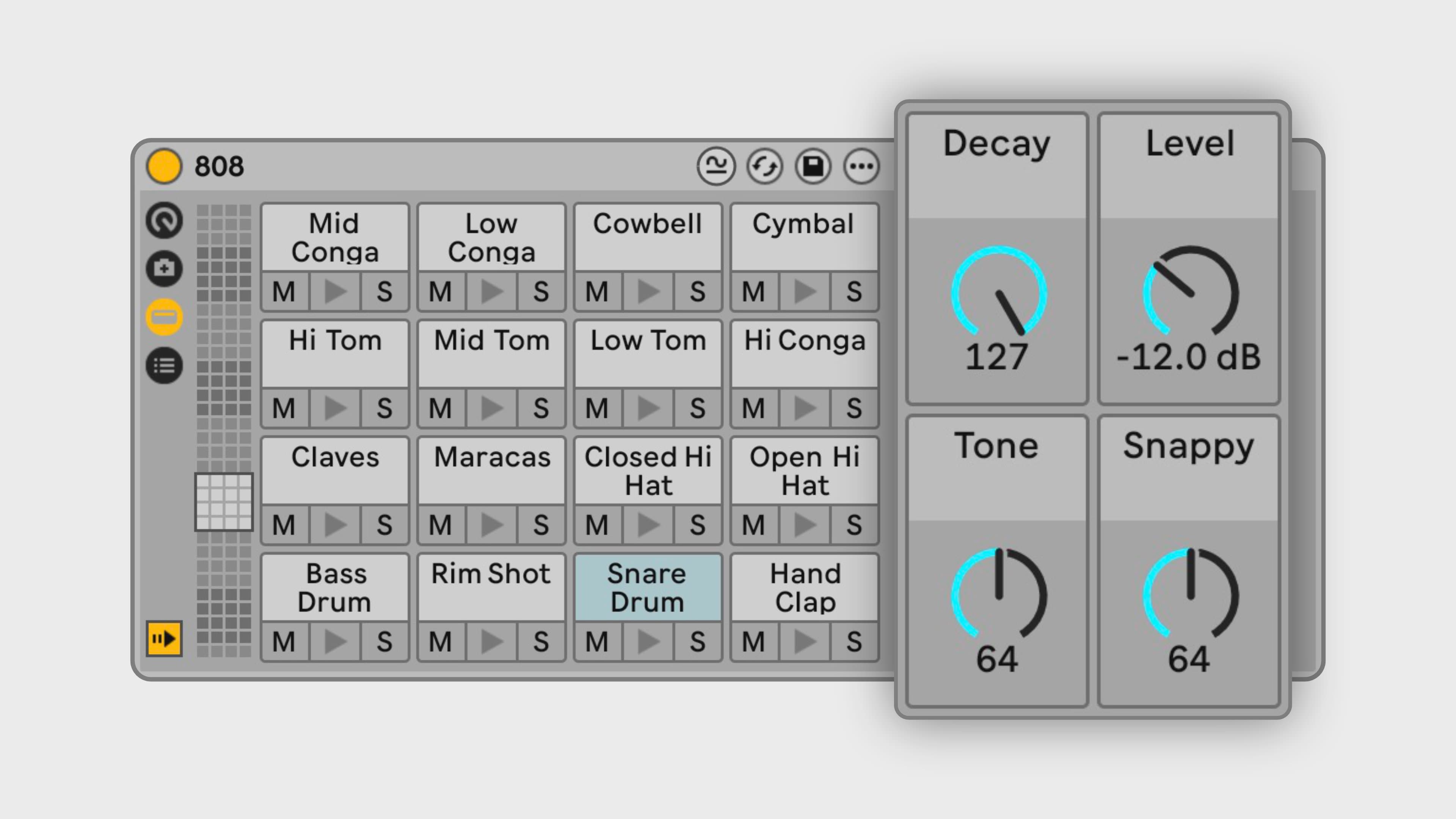
Task: Mute the Hi Conga pad
Action: [x=755, y=408]
